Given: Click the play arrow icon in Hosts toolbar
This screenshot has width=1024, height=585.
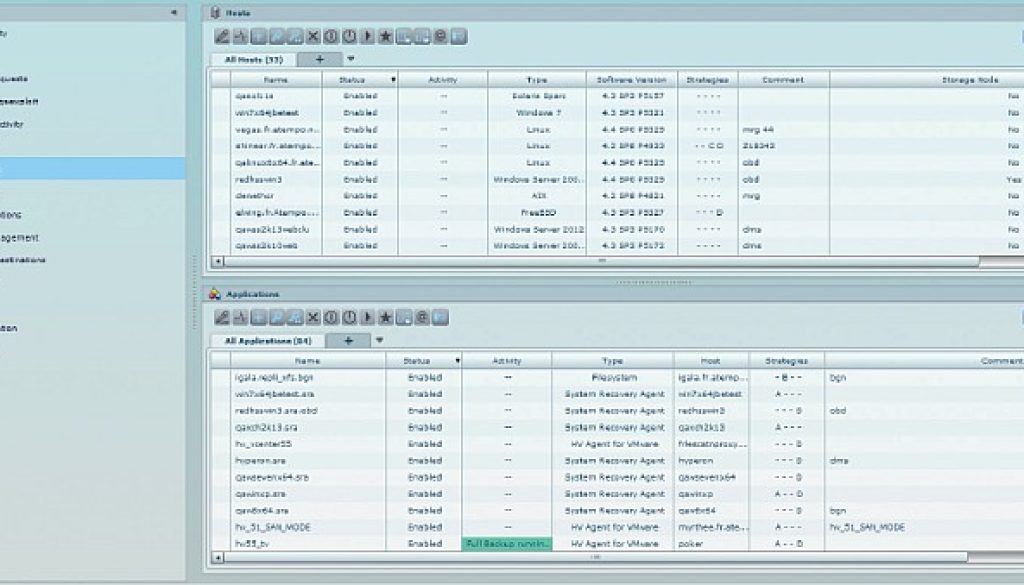Looking at the screenshot, I should coord(367,37).
